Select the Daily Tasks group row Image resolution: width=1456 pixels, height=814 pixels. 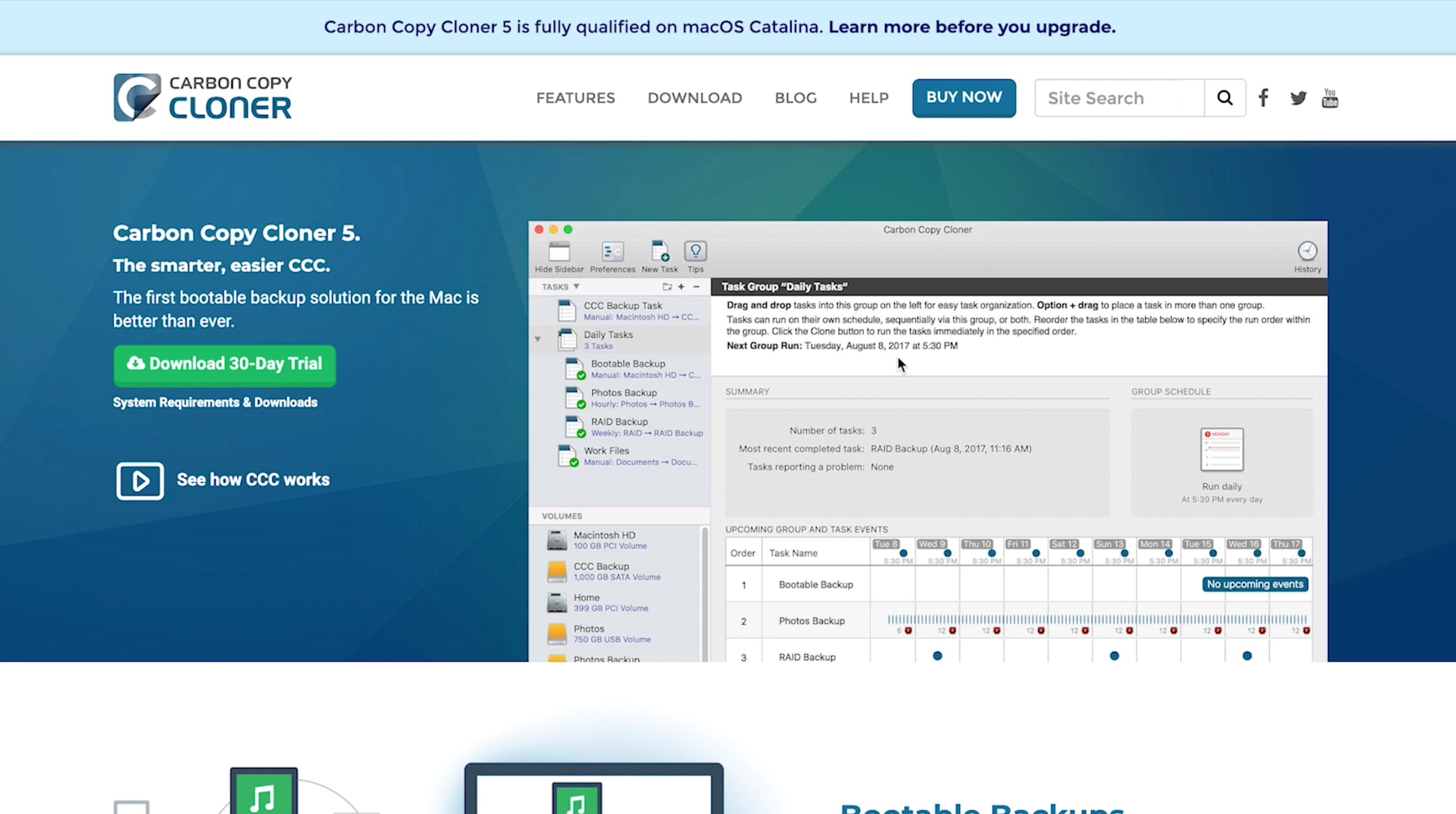click(x=620, y=340)
